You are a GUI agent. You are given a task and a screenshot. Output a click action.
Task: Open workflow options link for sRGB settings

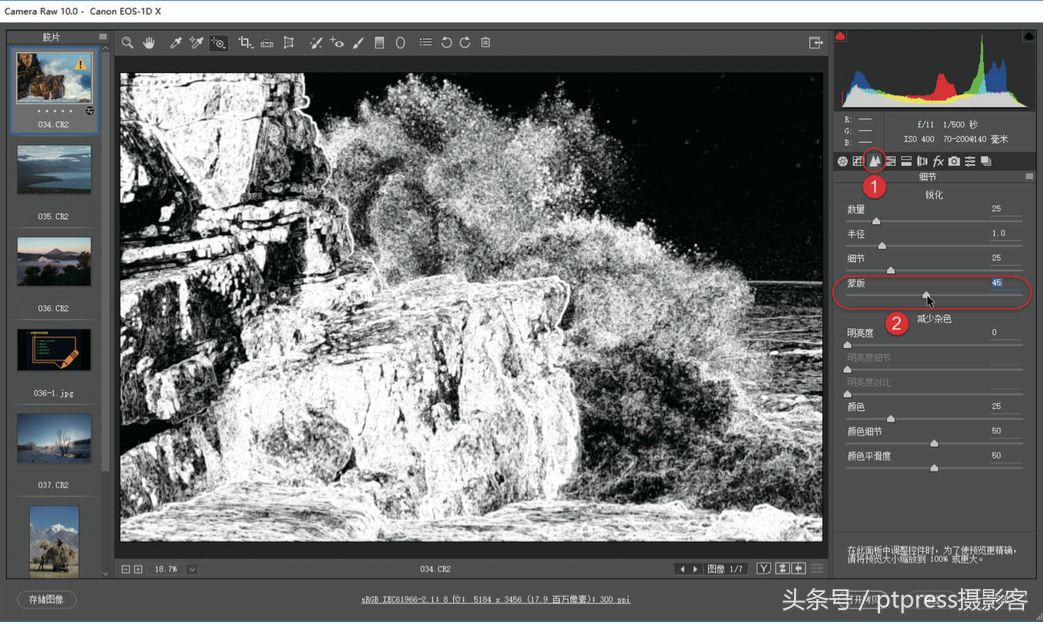point(495,600)
